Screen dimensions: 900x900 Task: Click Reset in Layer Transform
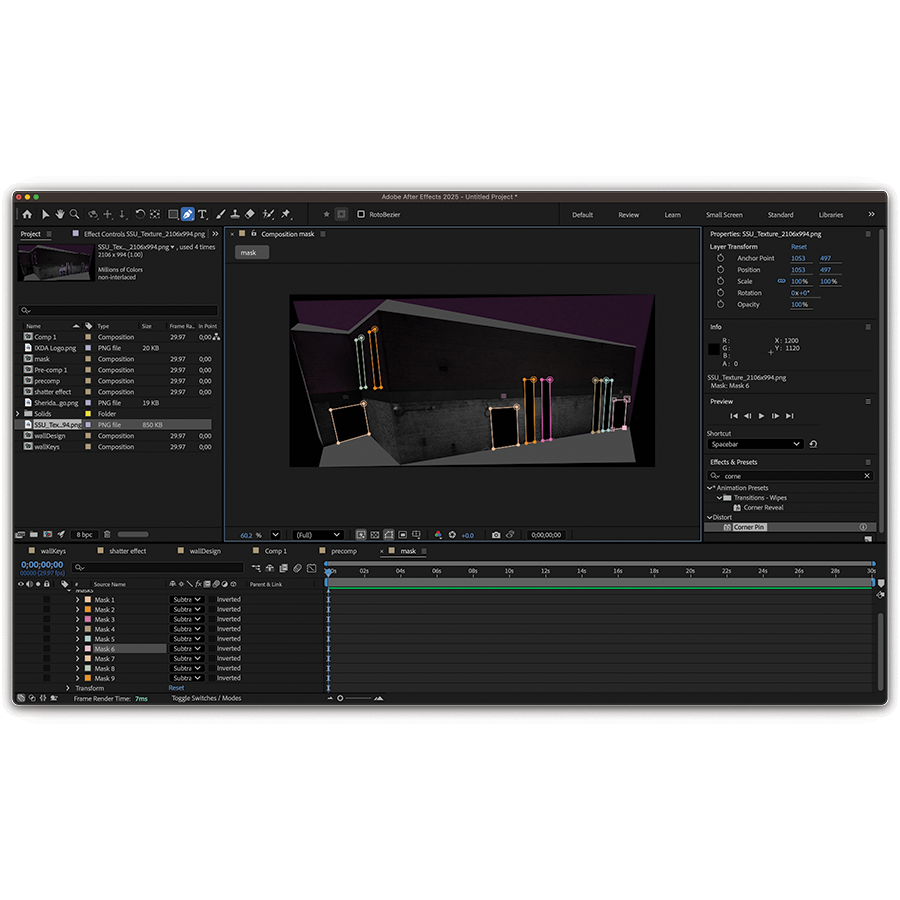(x=799, y=247)
